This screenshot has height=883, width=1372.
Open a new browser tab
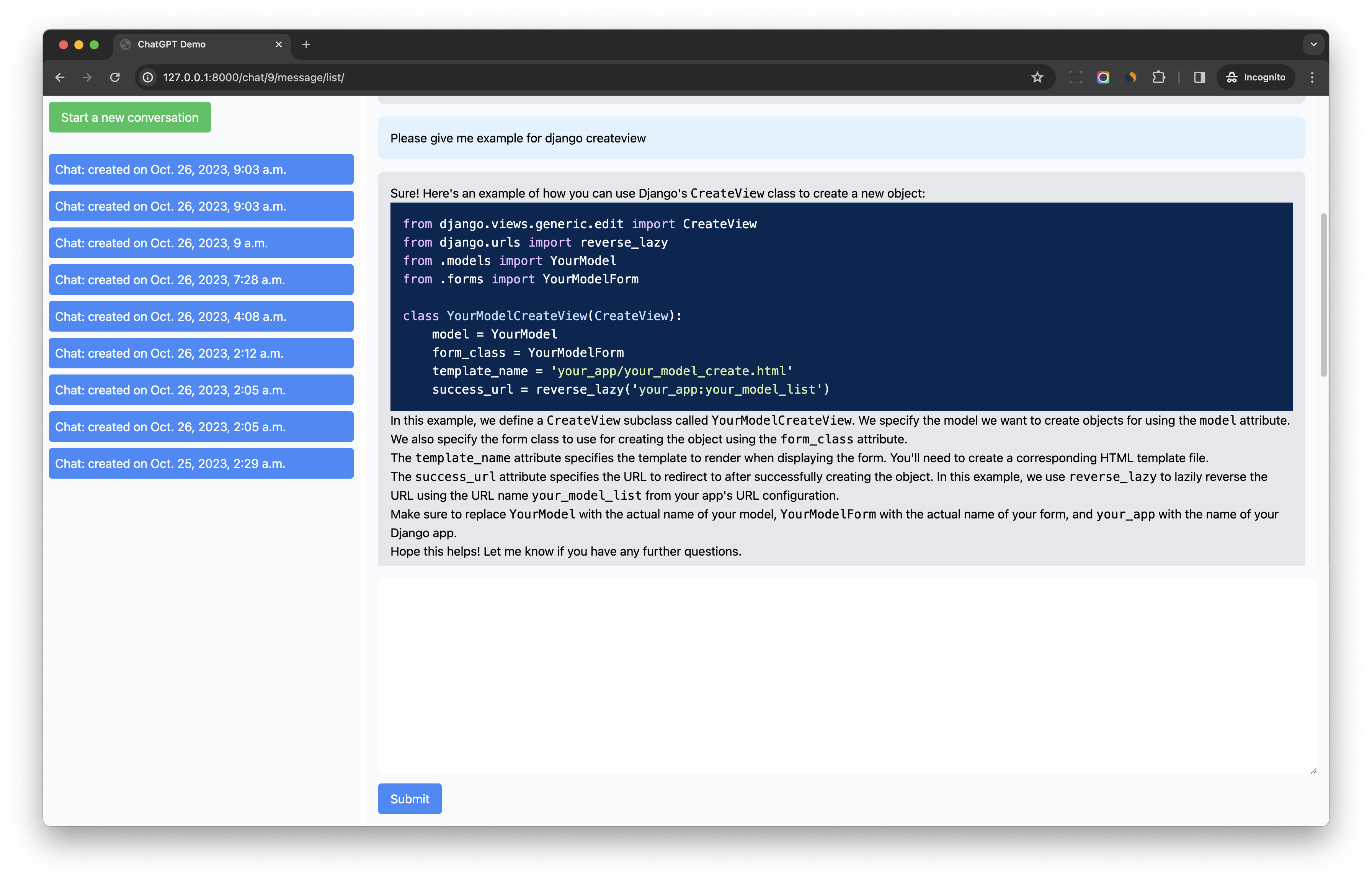[x=306, y=44]
